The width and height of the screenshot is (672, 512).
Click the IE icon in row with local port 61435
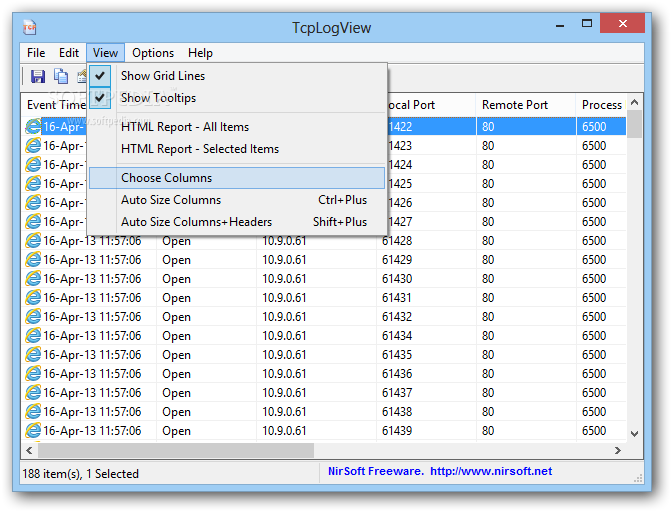coord(33,355)
